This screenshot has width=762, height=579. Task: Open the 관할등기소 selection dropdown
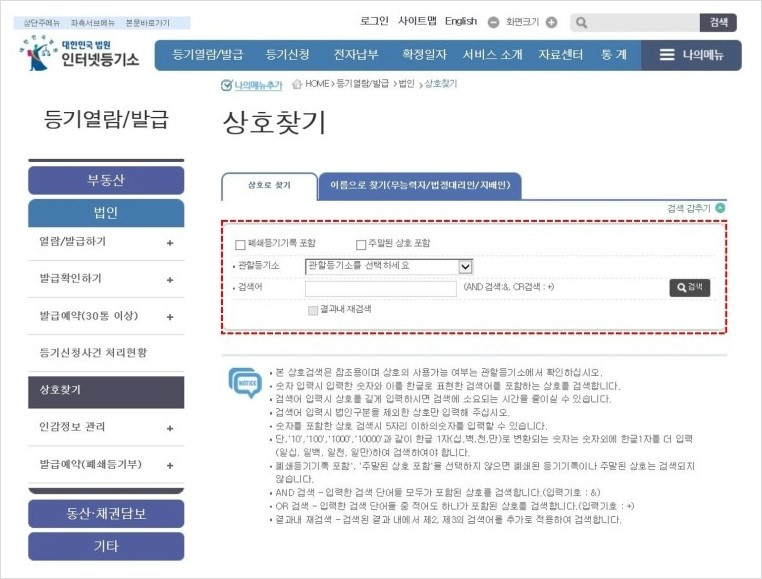tap(389, 266)
